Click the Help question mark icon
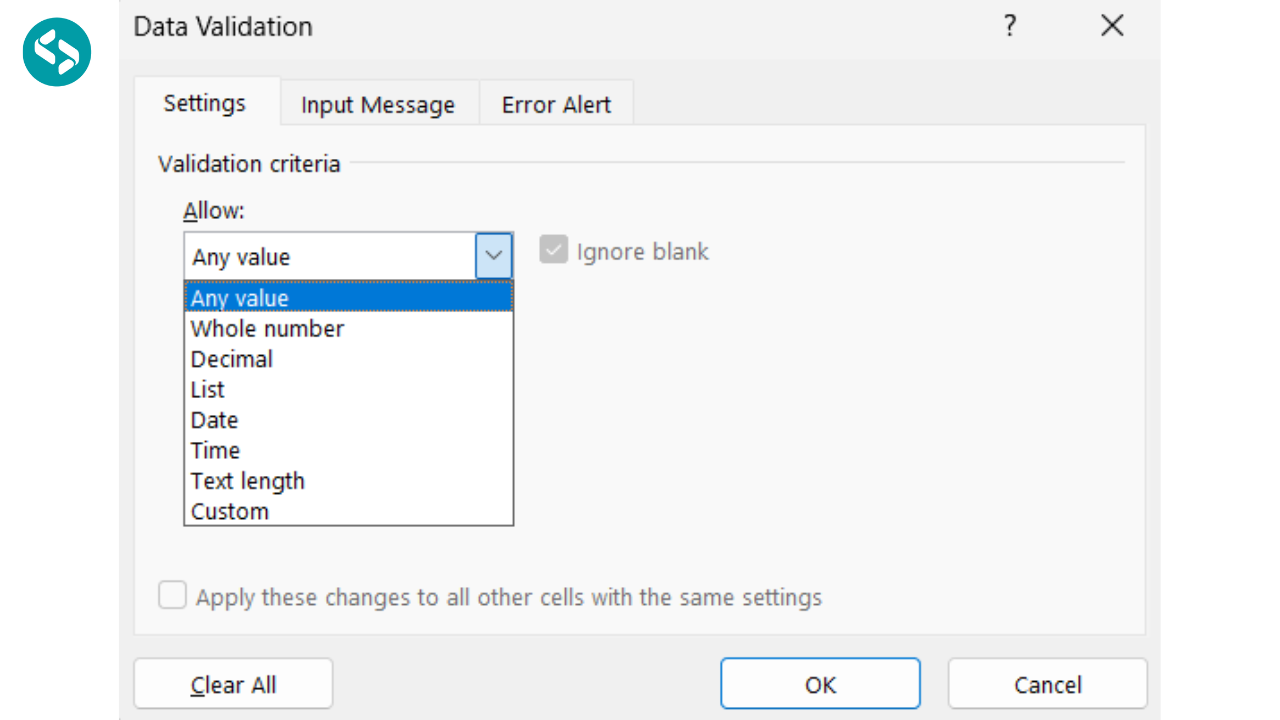 pos(1010,26)
